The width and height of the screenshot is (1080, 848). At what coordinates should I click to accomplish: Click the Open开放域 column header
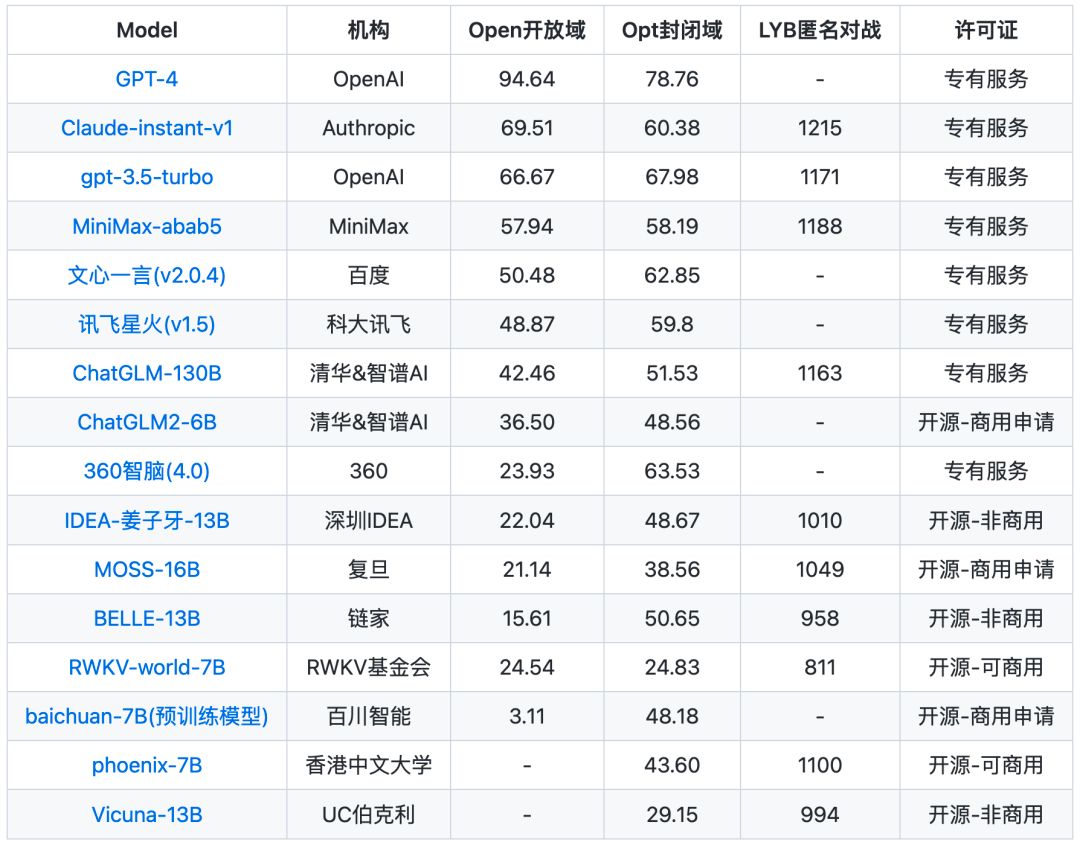coord(527,30)
